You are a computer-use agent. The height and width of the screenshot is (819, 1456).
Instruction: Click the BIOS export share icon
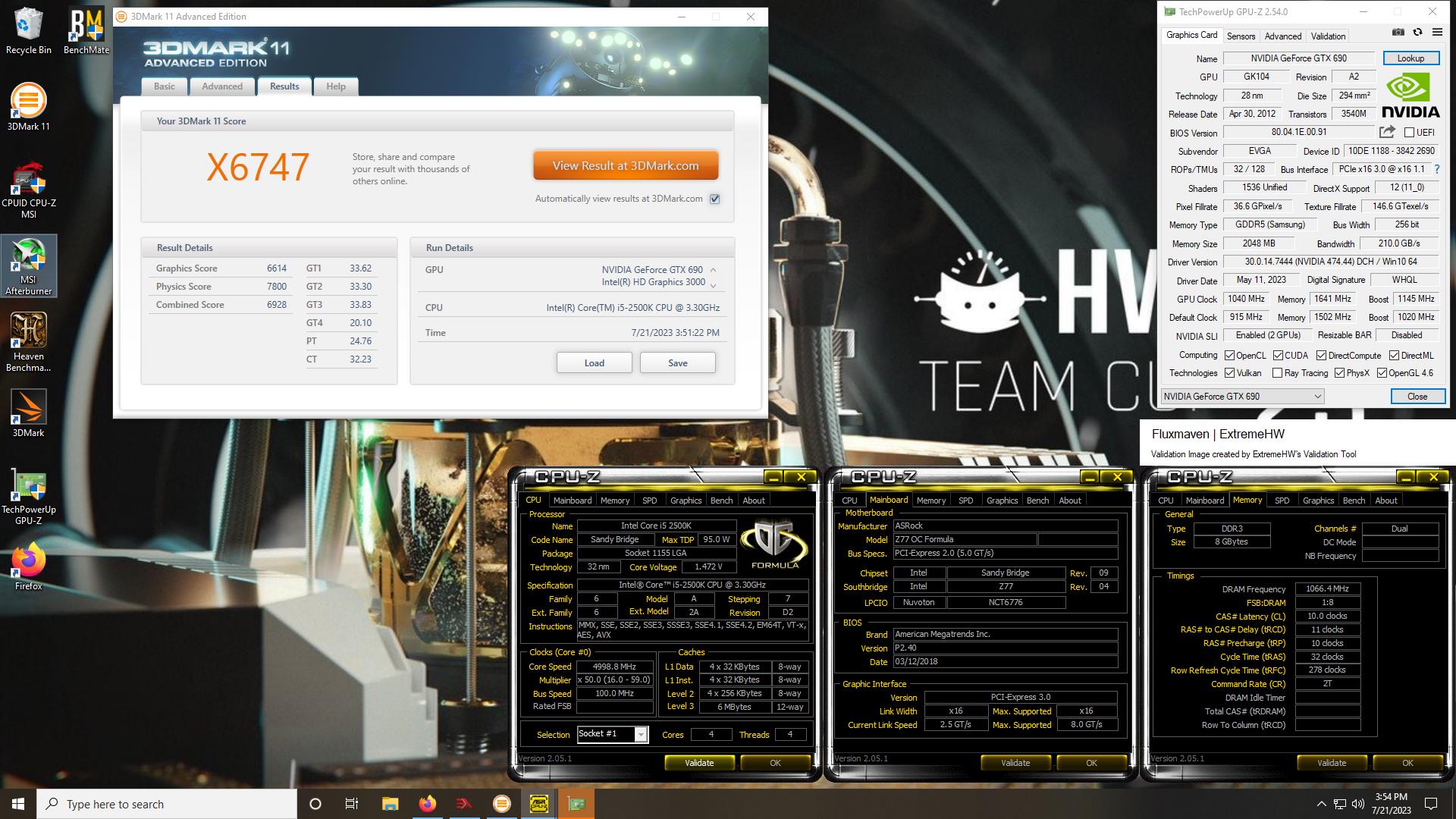pyautogui.click(x=1387, y=132)
